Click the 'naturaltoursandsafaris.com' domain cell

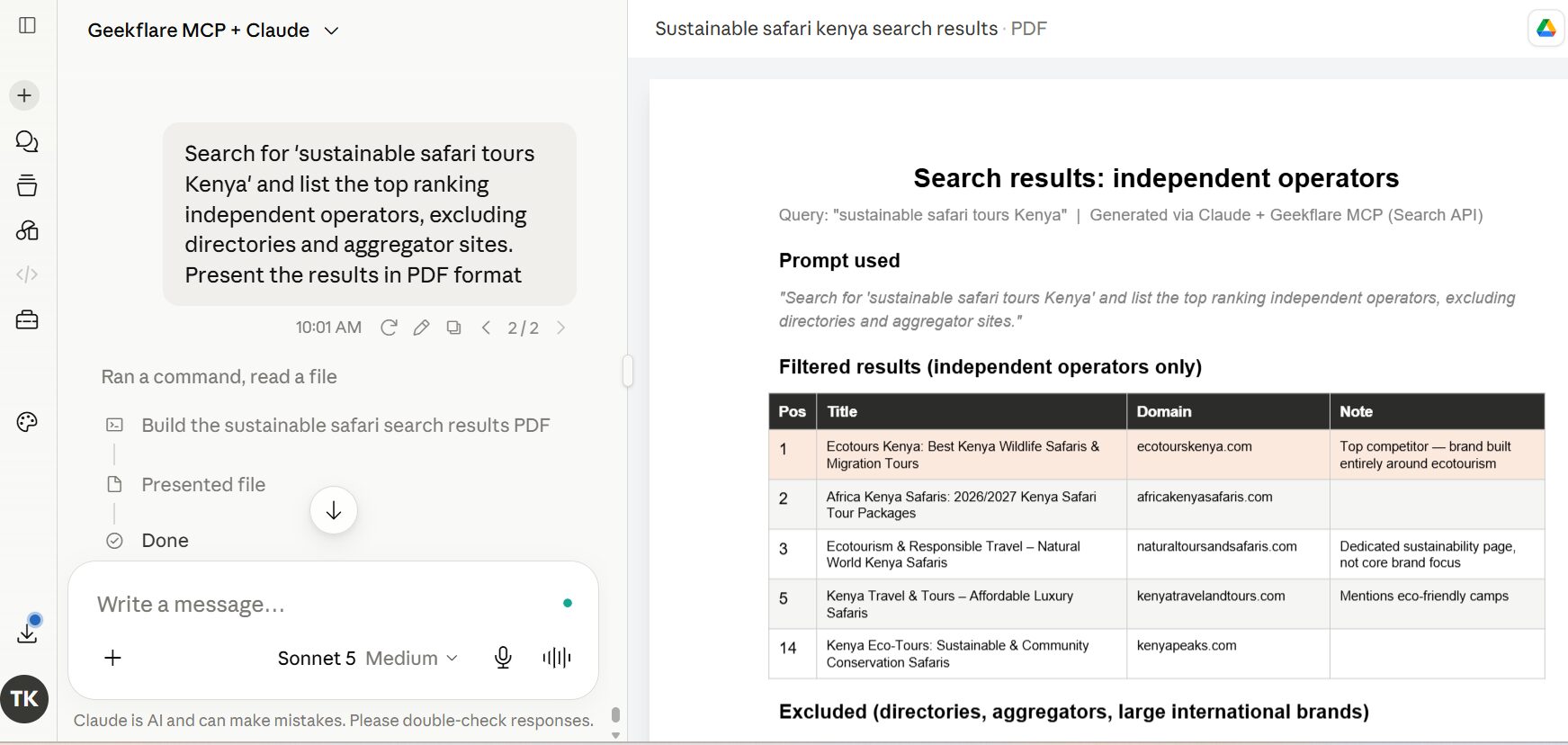coord(1228,553)
